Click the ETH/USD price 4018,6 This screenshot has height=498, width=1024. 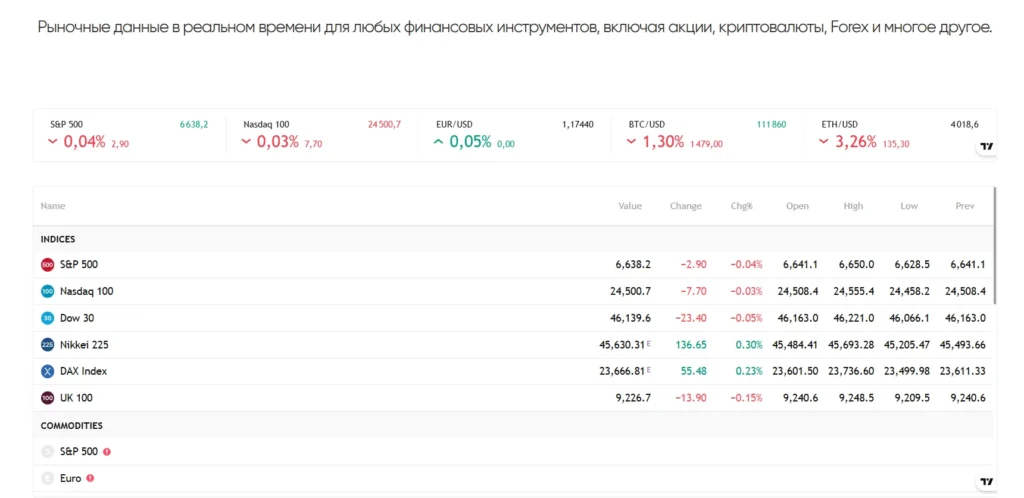964,124
